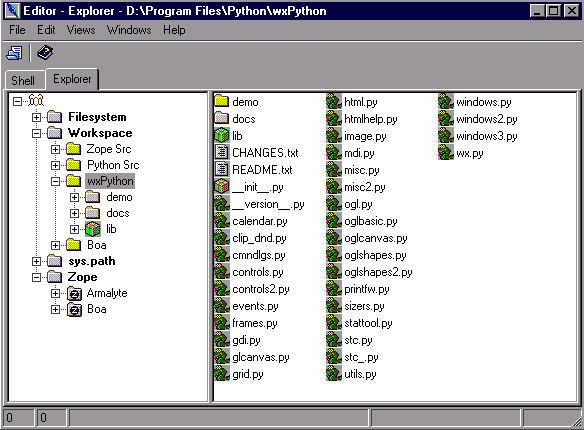584x430 pixels.
Task: Collapse the root tree node
Action: click(x=18, y=101)
